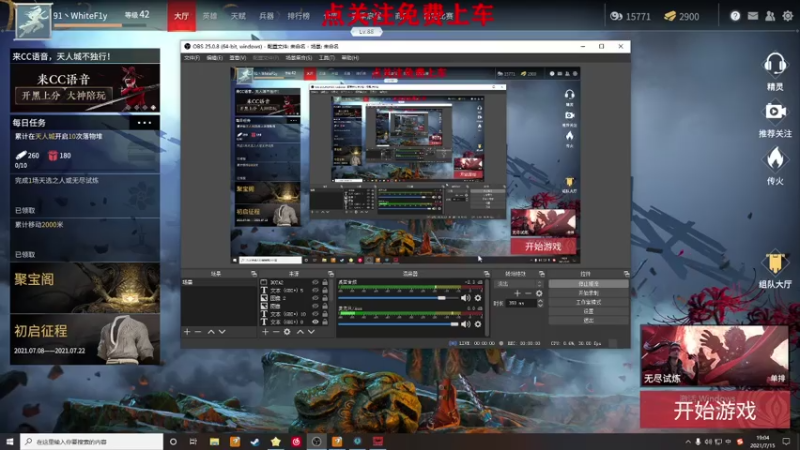Open the game friends list icon
The width and height of the screenshot is (800, 450).
click(x=770, y=16)
